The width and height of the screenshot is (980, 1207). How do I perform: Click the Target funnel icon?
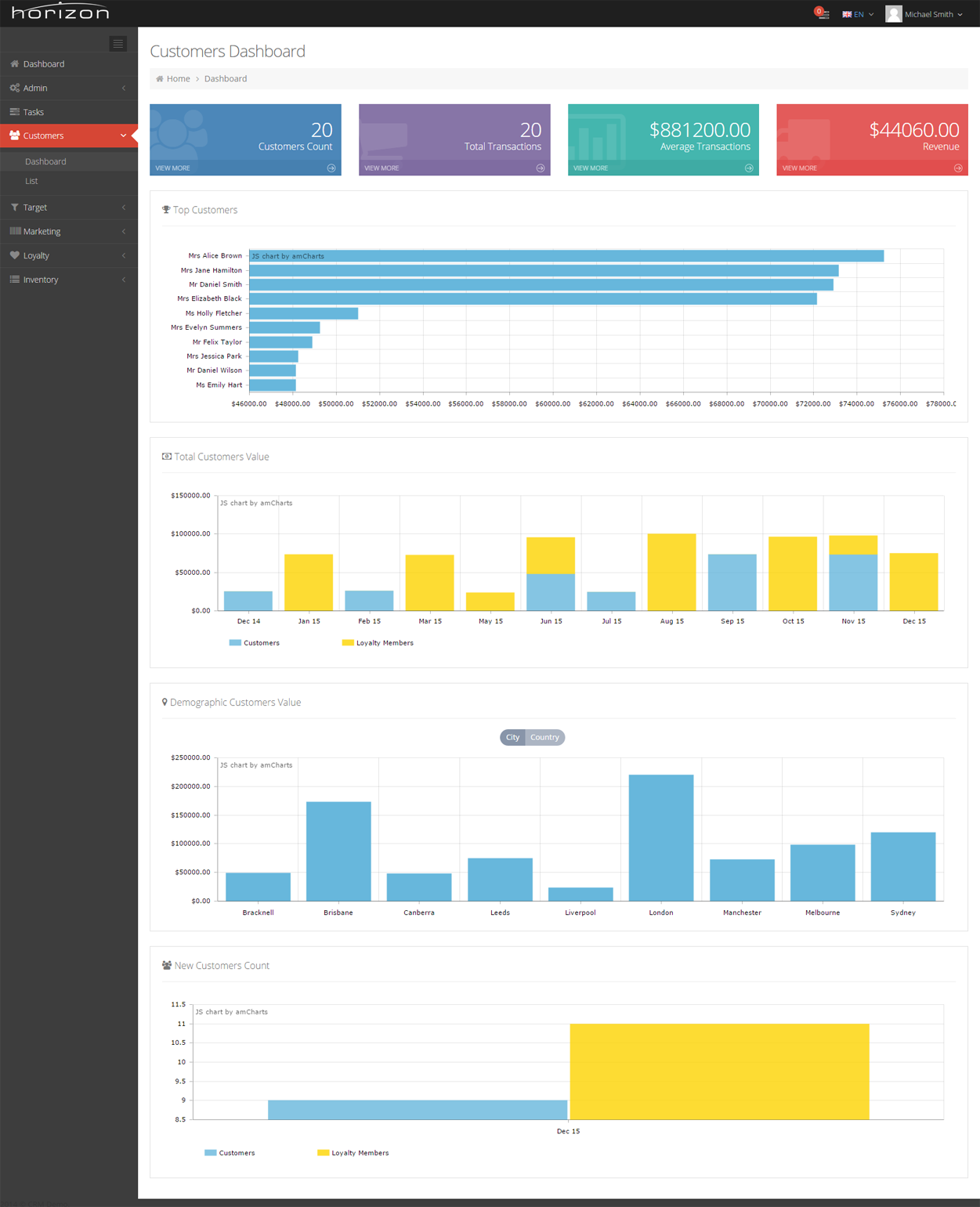[14, 207]
